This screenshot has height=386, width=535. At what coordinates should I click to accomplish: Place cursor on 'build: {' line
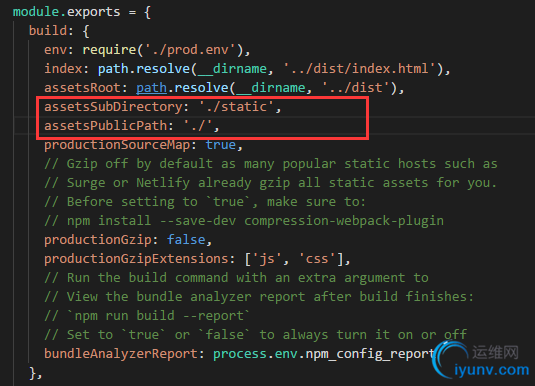coord(59,31)
